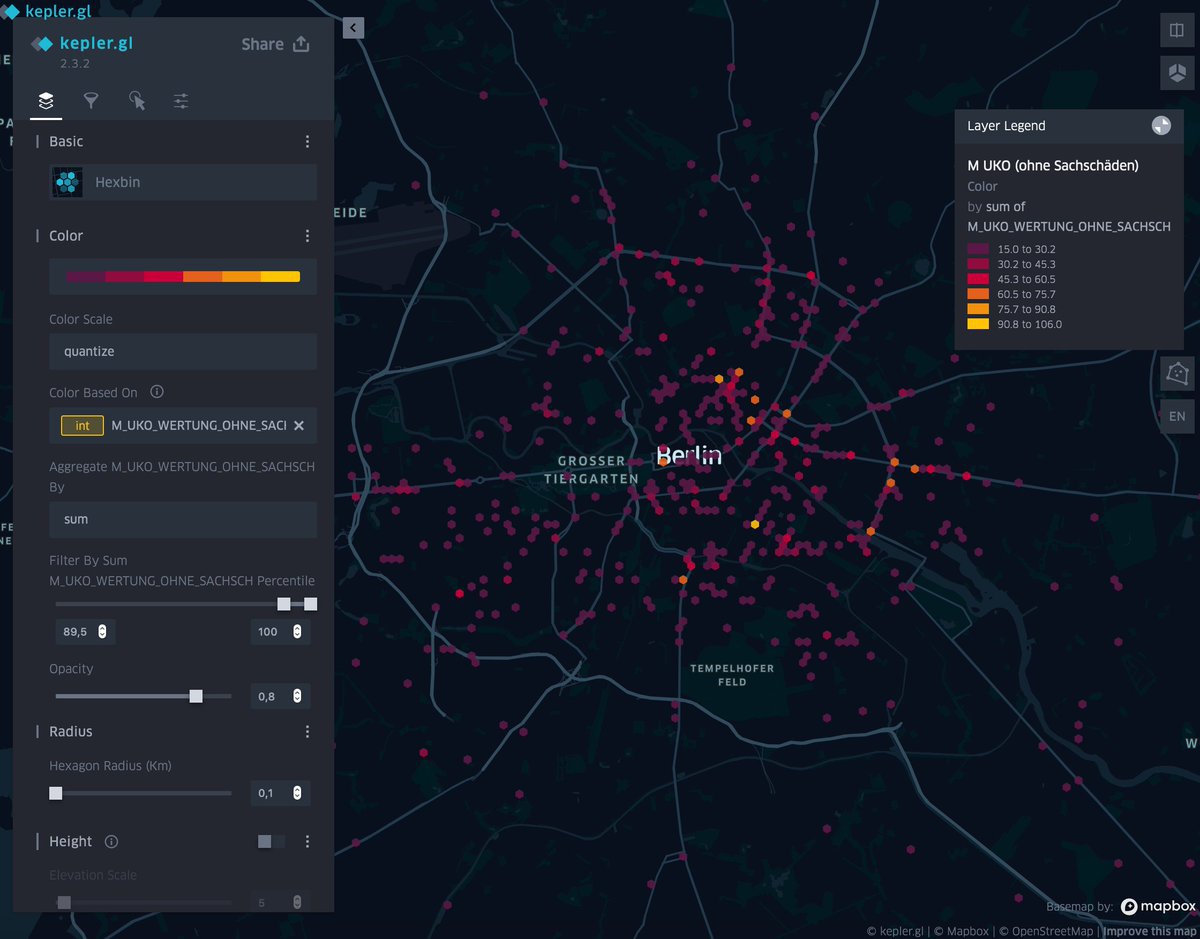
Task: Change map language via EN button
Action: click(1177, 416)
